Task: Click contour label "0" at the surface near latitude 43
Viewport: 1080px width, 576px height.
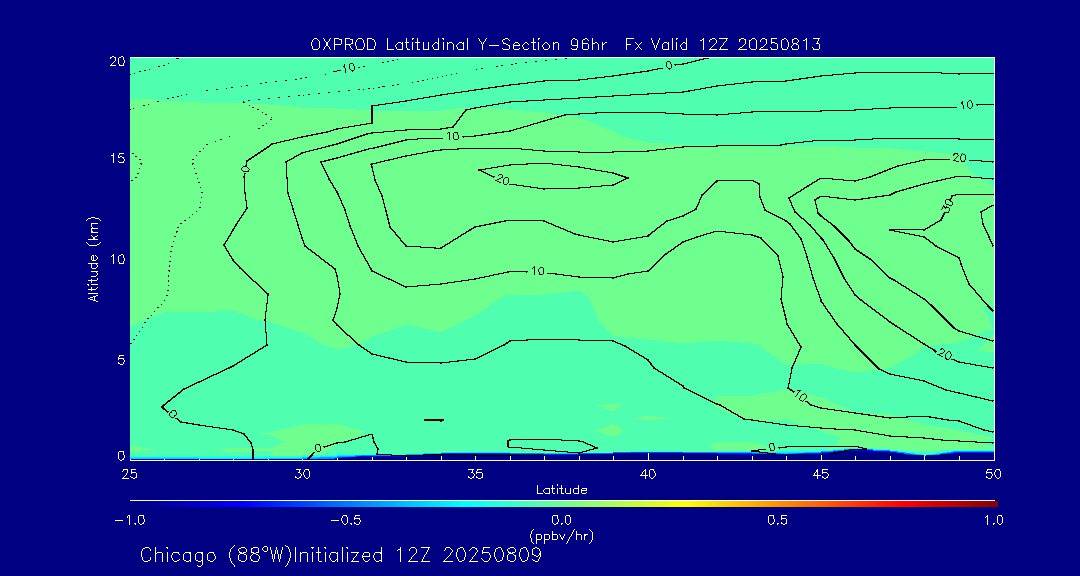Action: pos(771,447)
